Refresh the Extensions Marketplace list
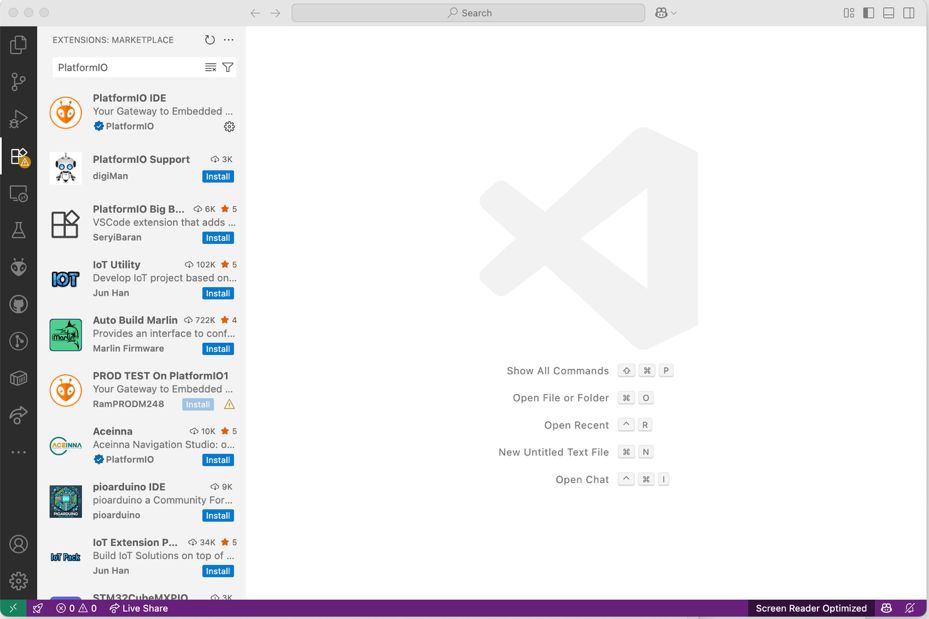 tap(210, 40)
